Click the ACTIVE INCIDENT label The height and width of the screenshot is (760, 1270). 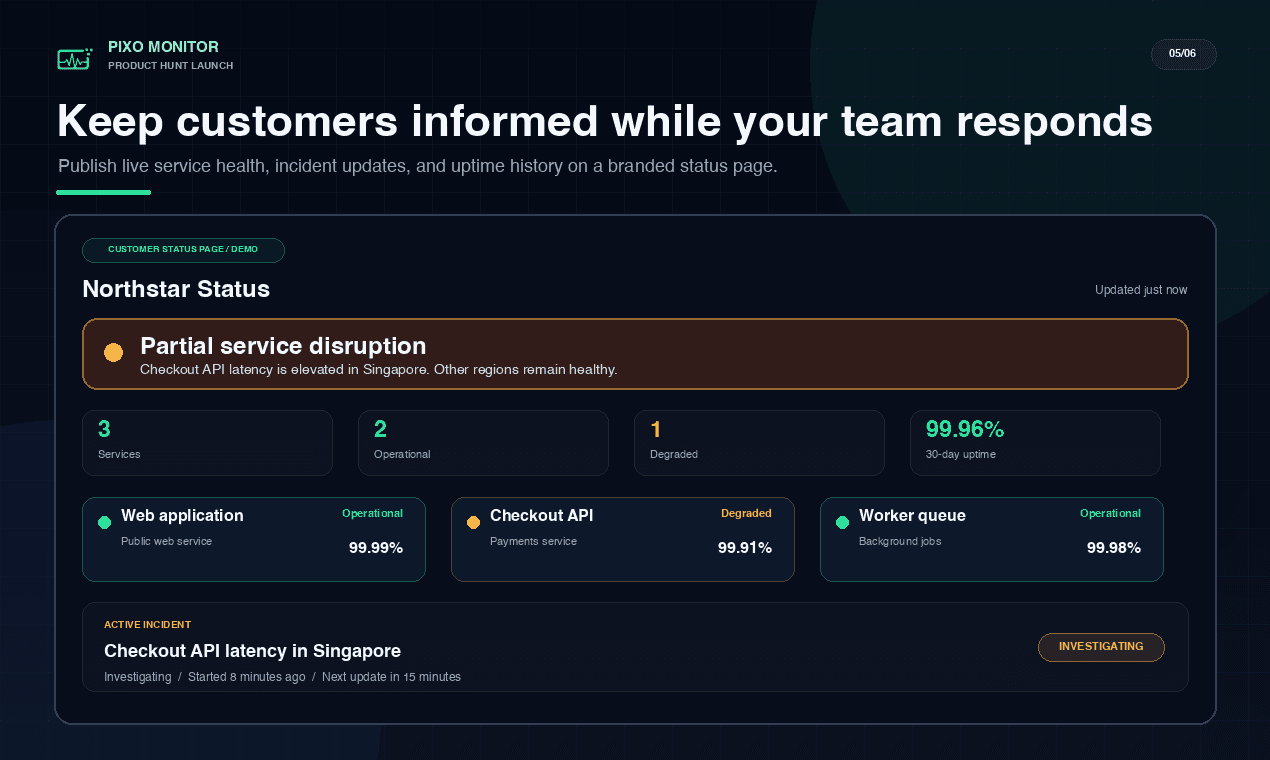click(147, 625)
